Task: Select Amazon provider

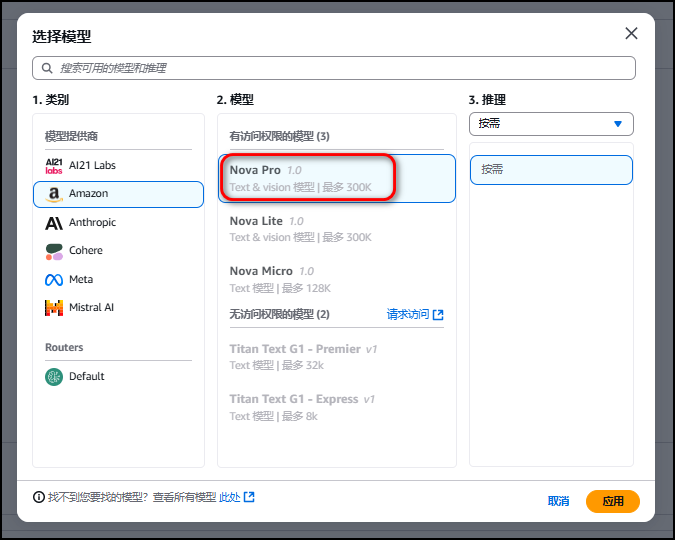Action: 118,194
